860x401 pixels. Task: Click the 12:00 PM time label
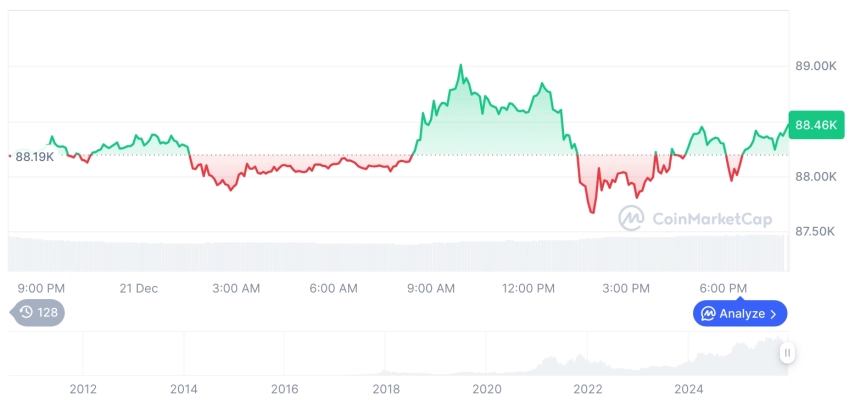tap(528, 288)
